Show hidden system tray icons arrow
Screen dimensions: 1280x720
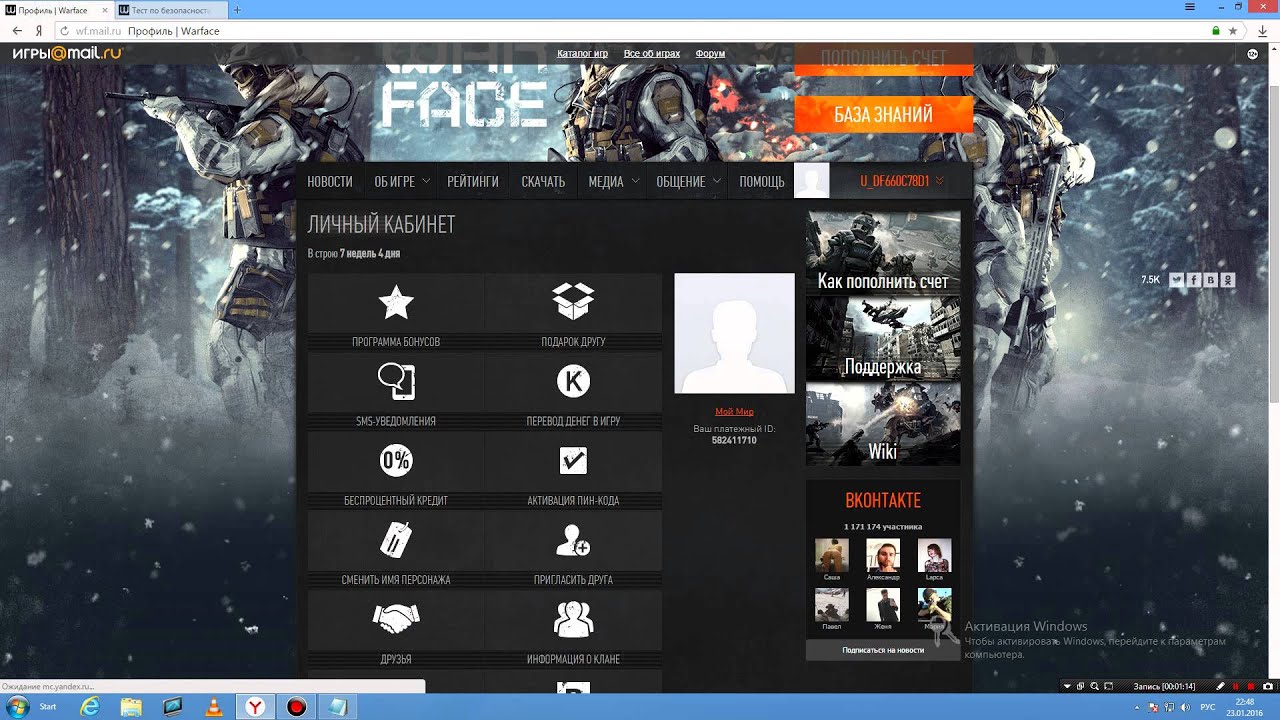[1137, 706]
